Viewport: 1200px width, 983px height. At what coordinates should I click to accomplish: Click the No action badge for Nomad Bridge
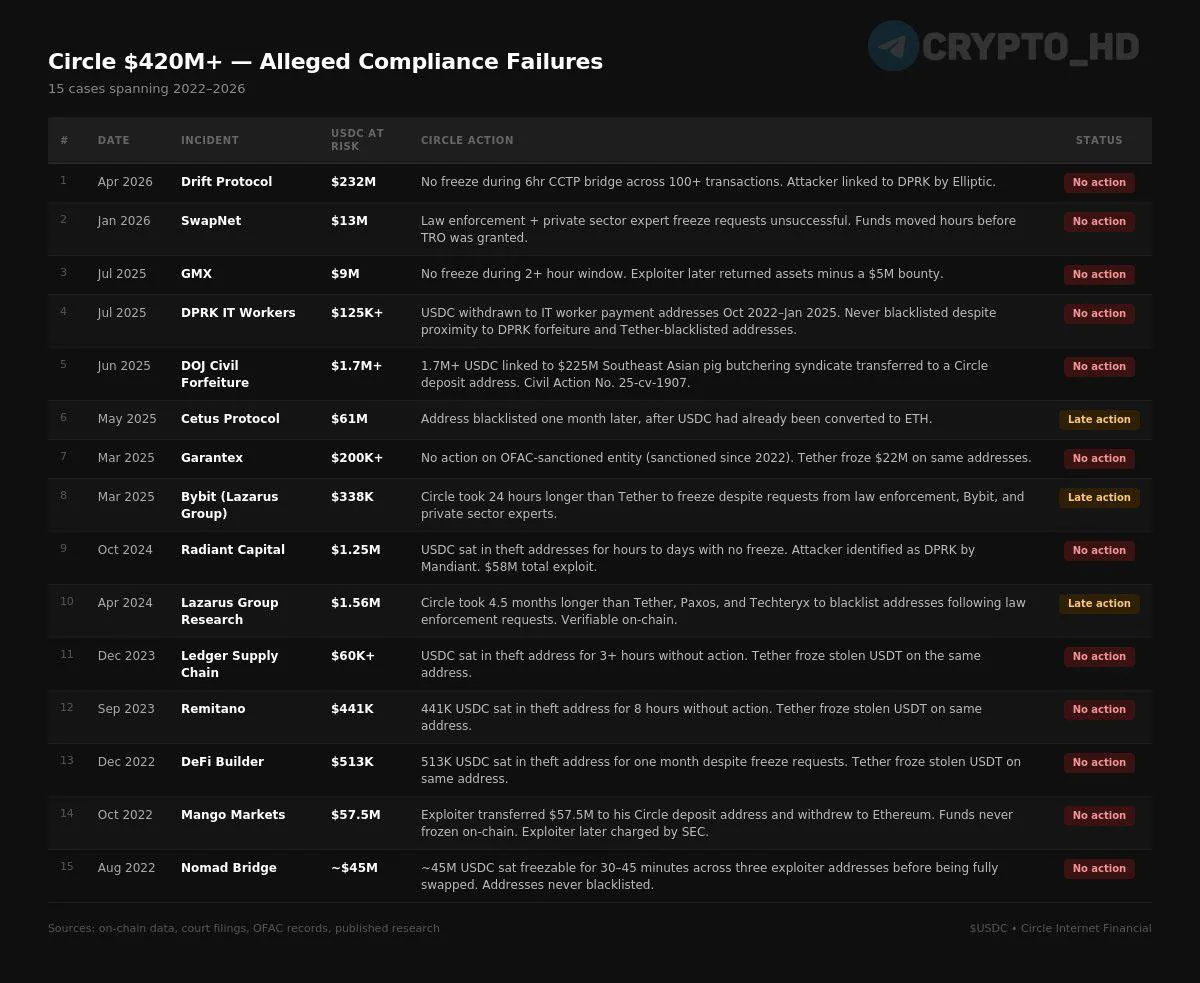(1098, 869)
